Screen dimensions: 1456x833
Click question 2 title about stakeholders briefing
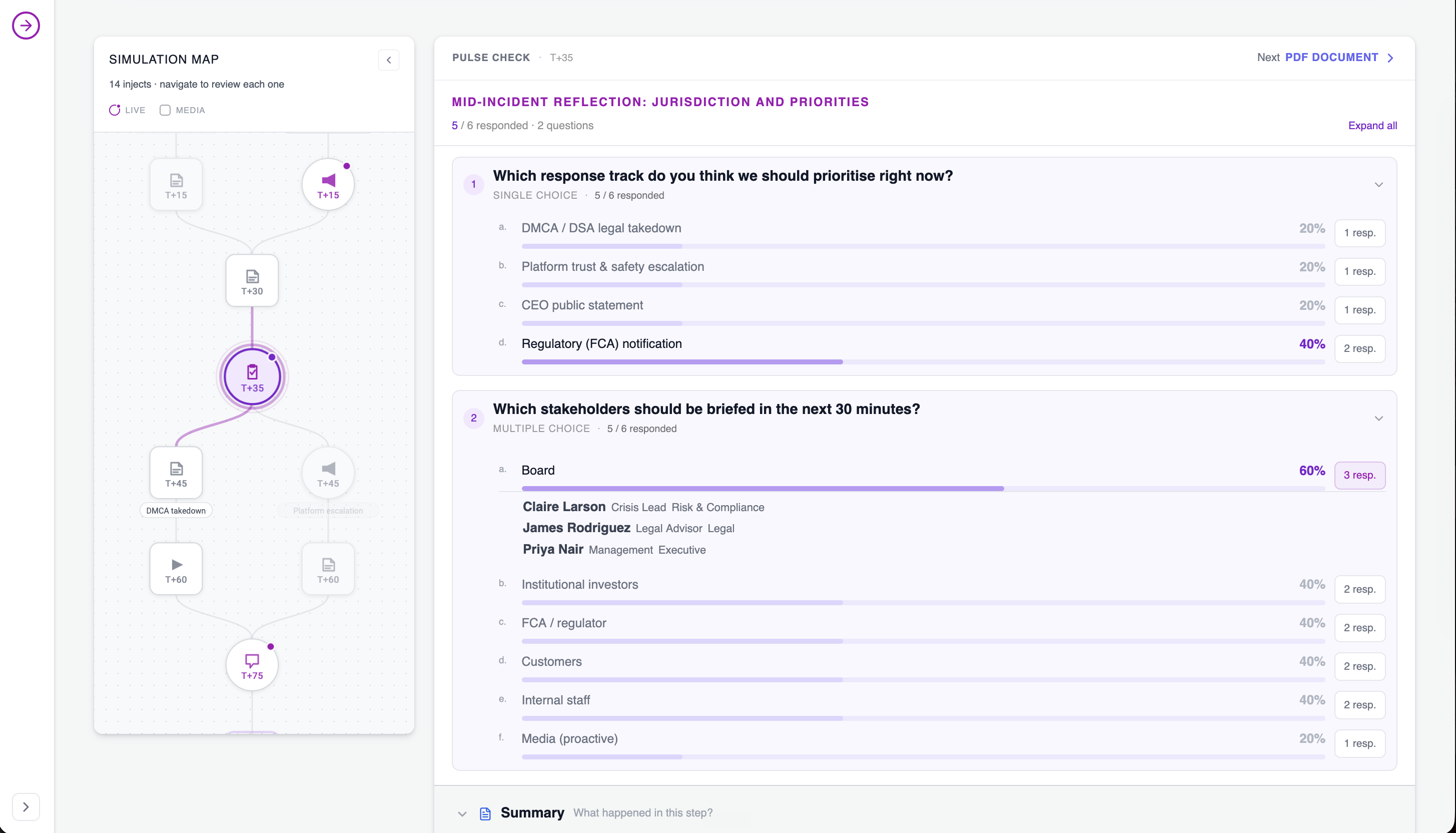[706, 409]
